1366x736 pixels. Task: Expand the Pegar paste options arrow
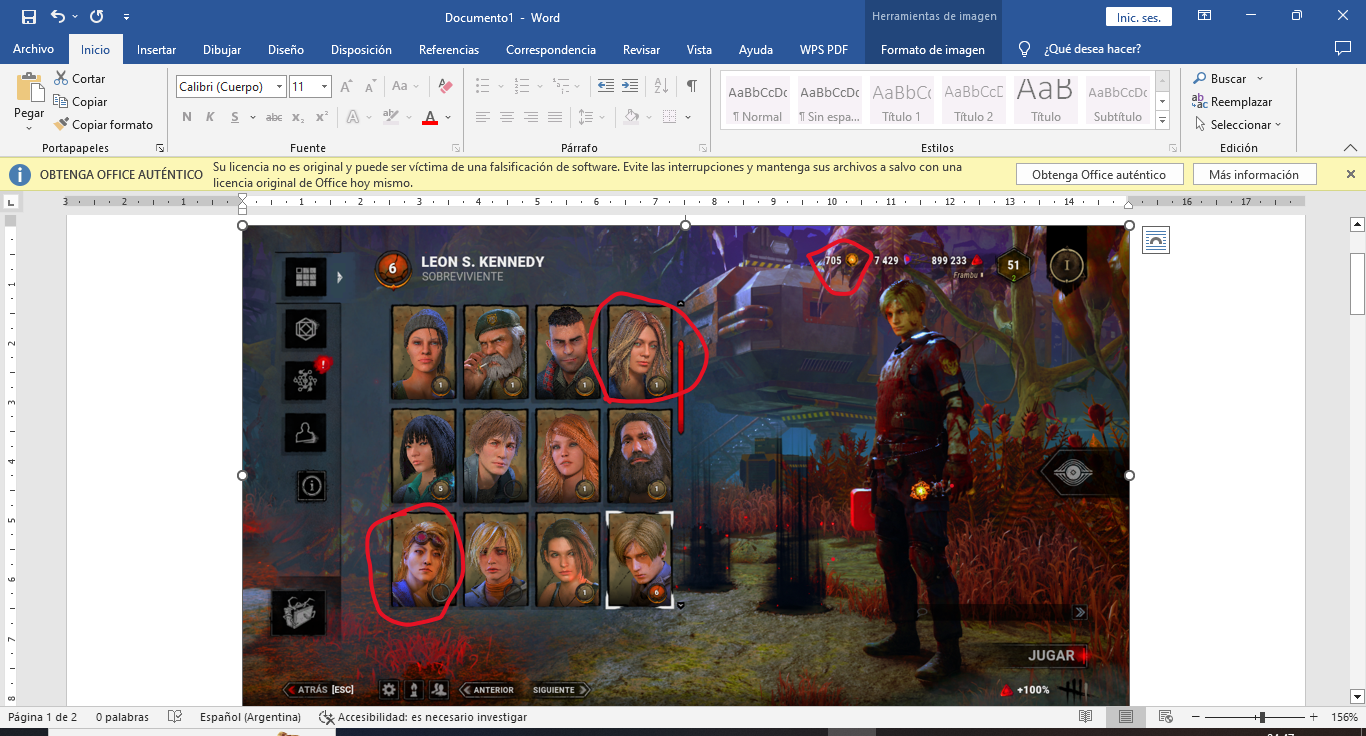(29, 128)
